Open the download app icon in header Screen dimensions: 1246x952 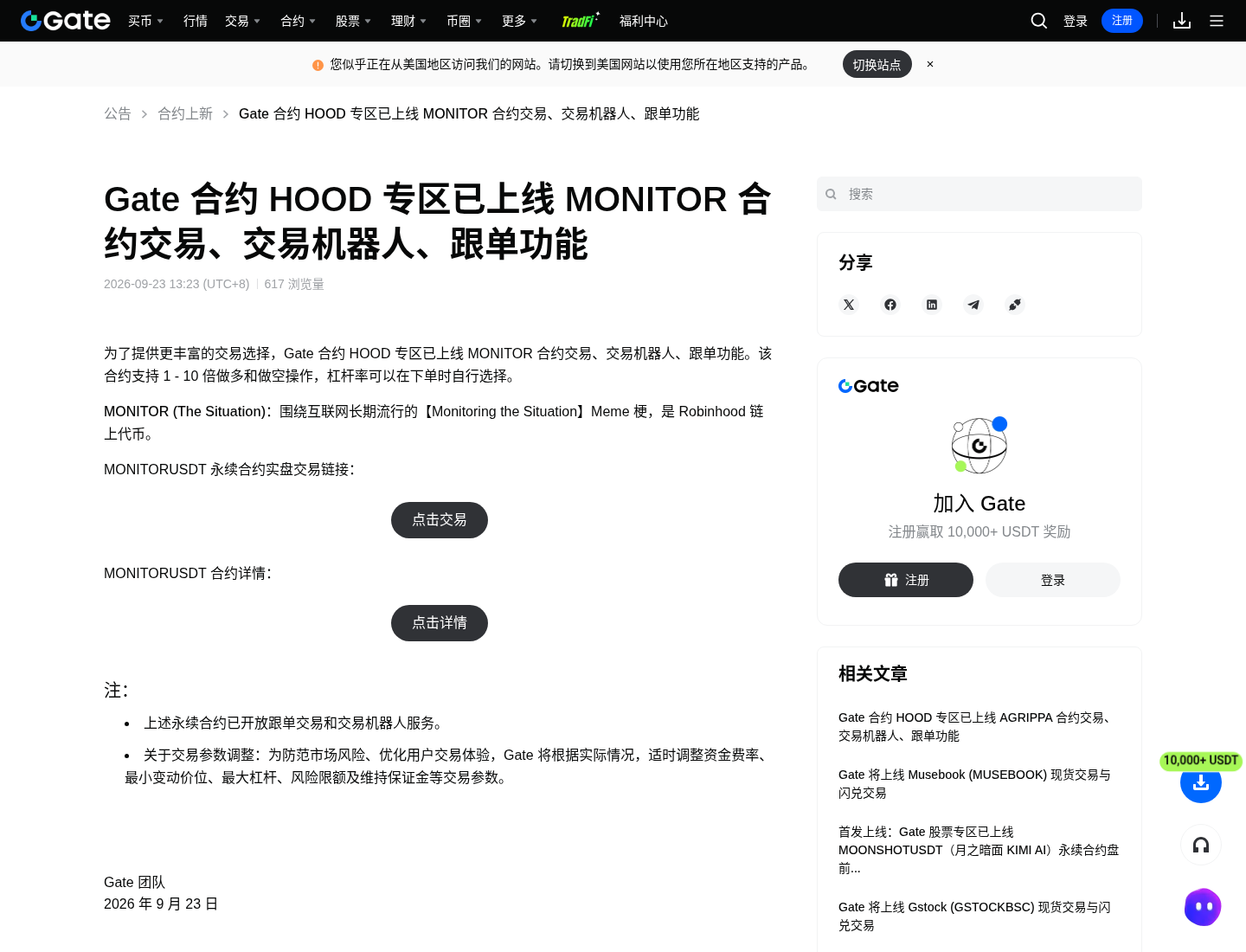(1182, 21)
